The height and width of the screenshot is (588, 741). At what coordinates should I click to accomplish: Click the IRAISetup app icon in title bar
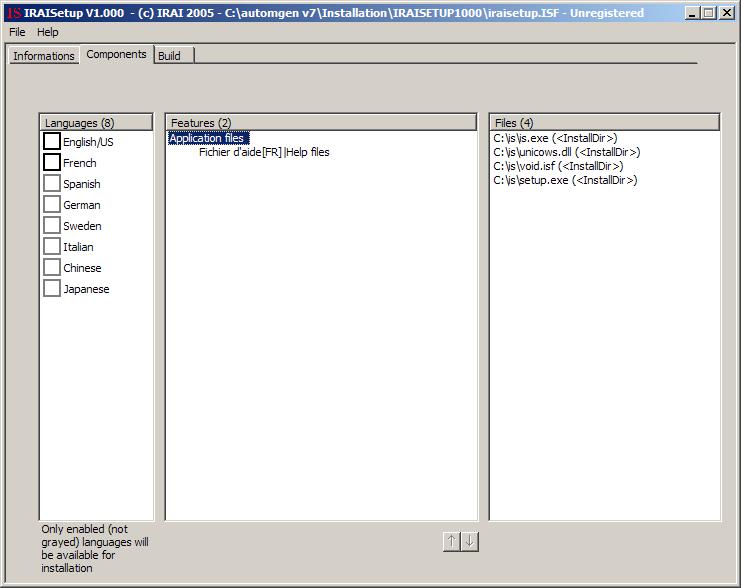coord(13,13)
